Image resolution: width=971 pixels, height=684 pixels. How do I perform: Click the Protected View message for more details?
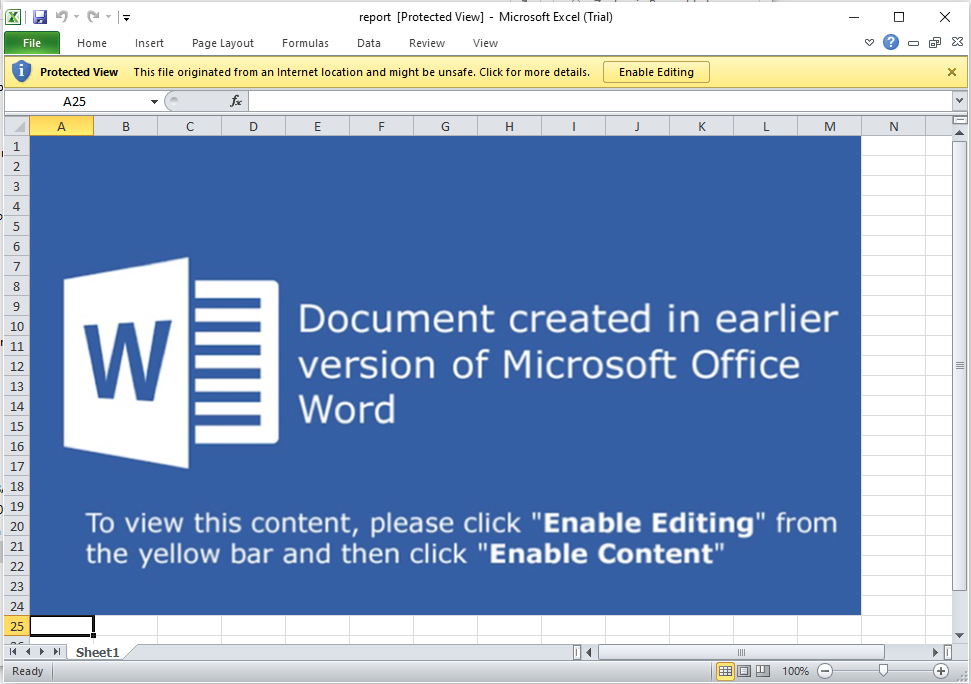coord(362,72)
